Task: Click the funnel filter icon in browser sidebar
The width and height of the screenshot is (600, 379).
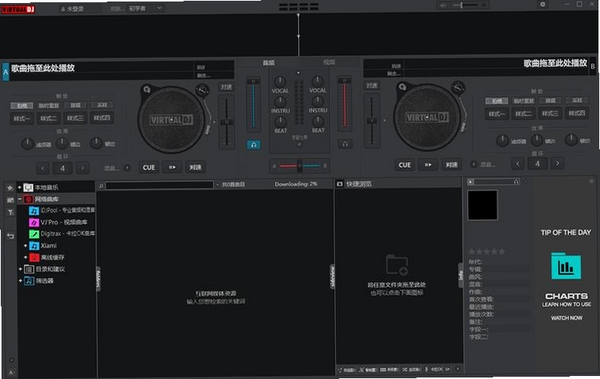Action: (10, 212)
